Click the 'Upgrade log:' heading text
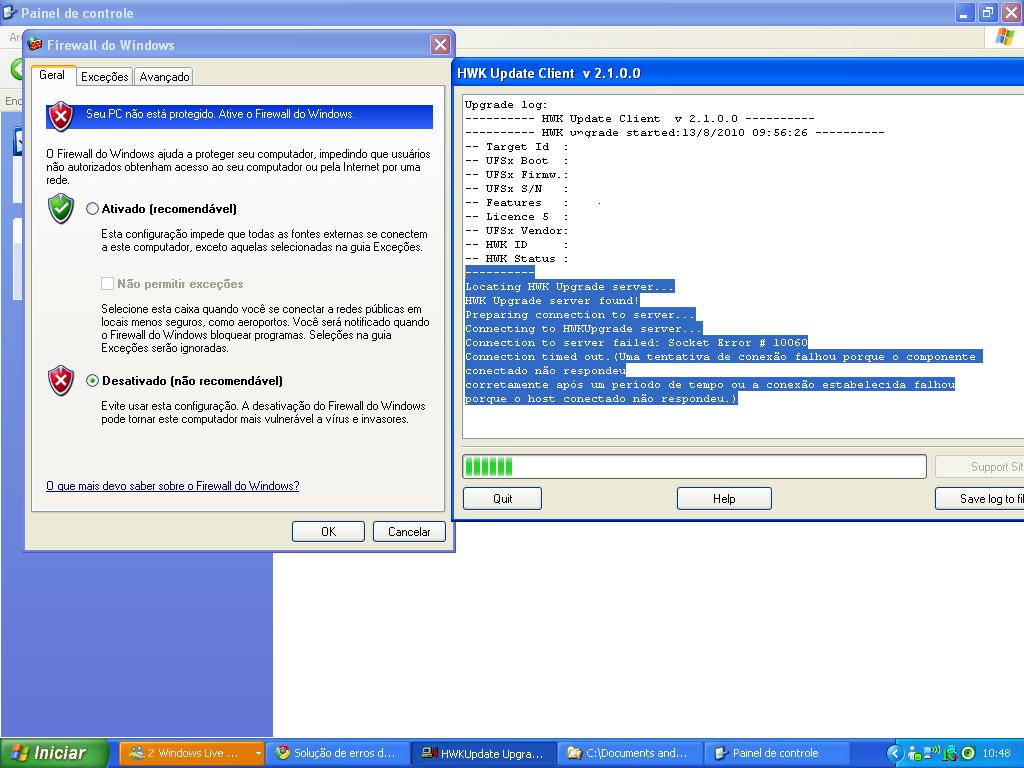The height and width of the screenshot is (768, 1024). [x=506, y=104]
